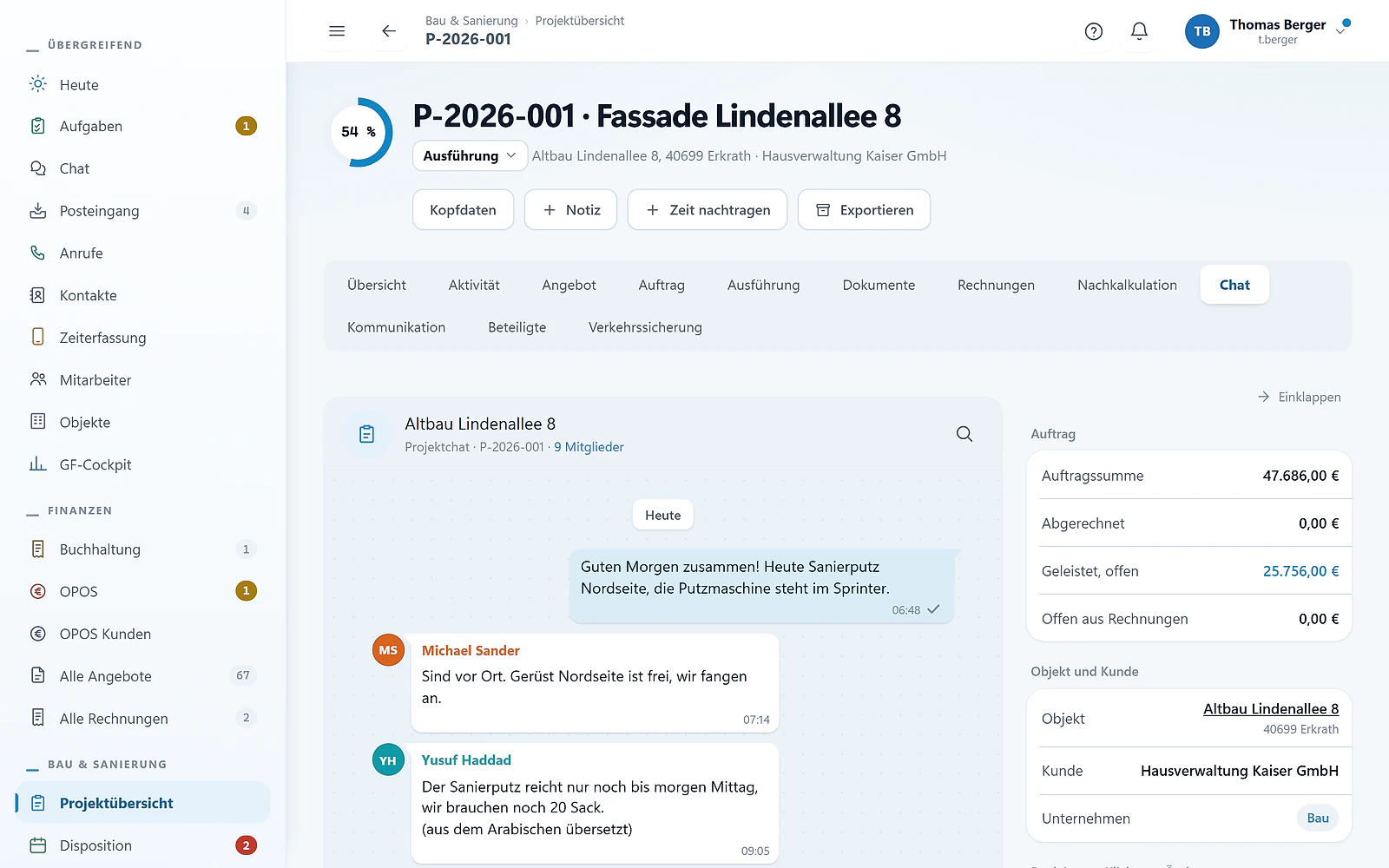Screen dimensions: 1389x868
Task: Collapse the Übergreifend sidebar section
Action: (85, 45)
